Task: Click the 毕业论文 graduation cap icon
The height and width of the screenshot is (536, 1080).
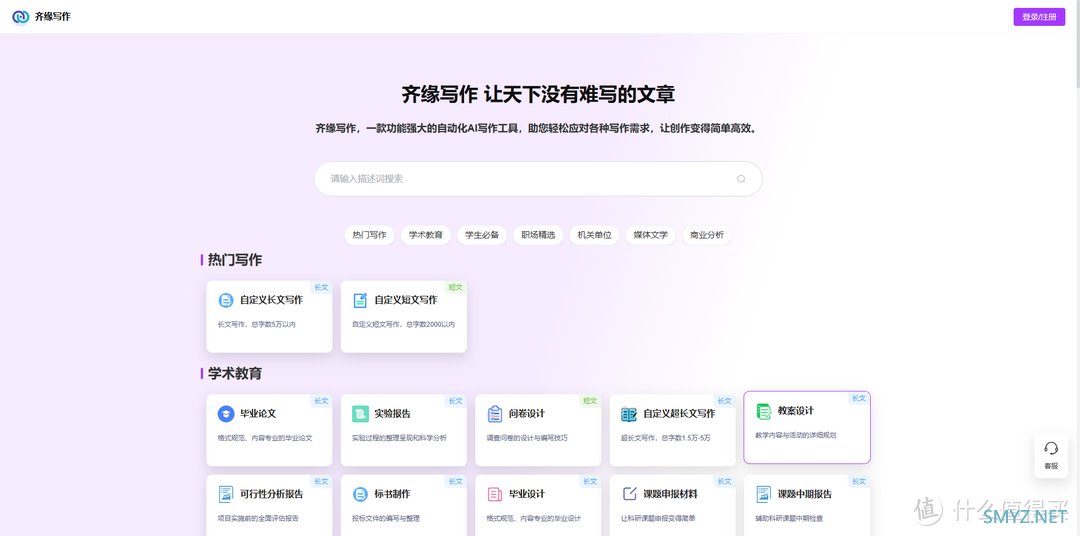Action: pyautogui.click(x=226, y=414)
